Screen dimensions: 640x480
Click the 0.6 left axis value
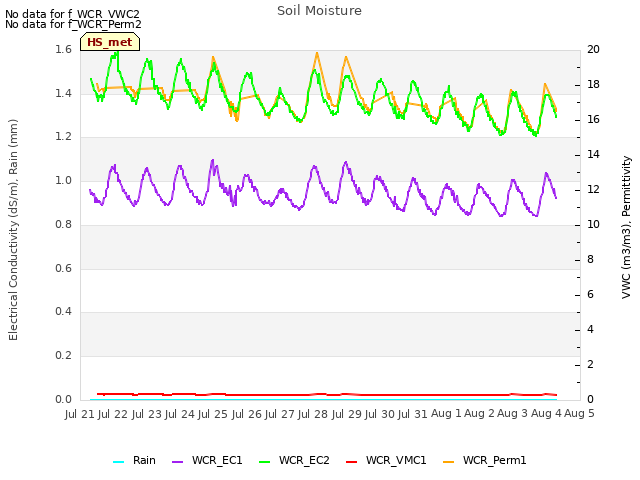pyautogui.click(x=63, y=269)
